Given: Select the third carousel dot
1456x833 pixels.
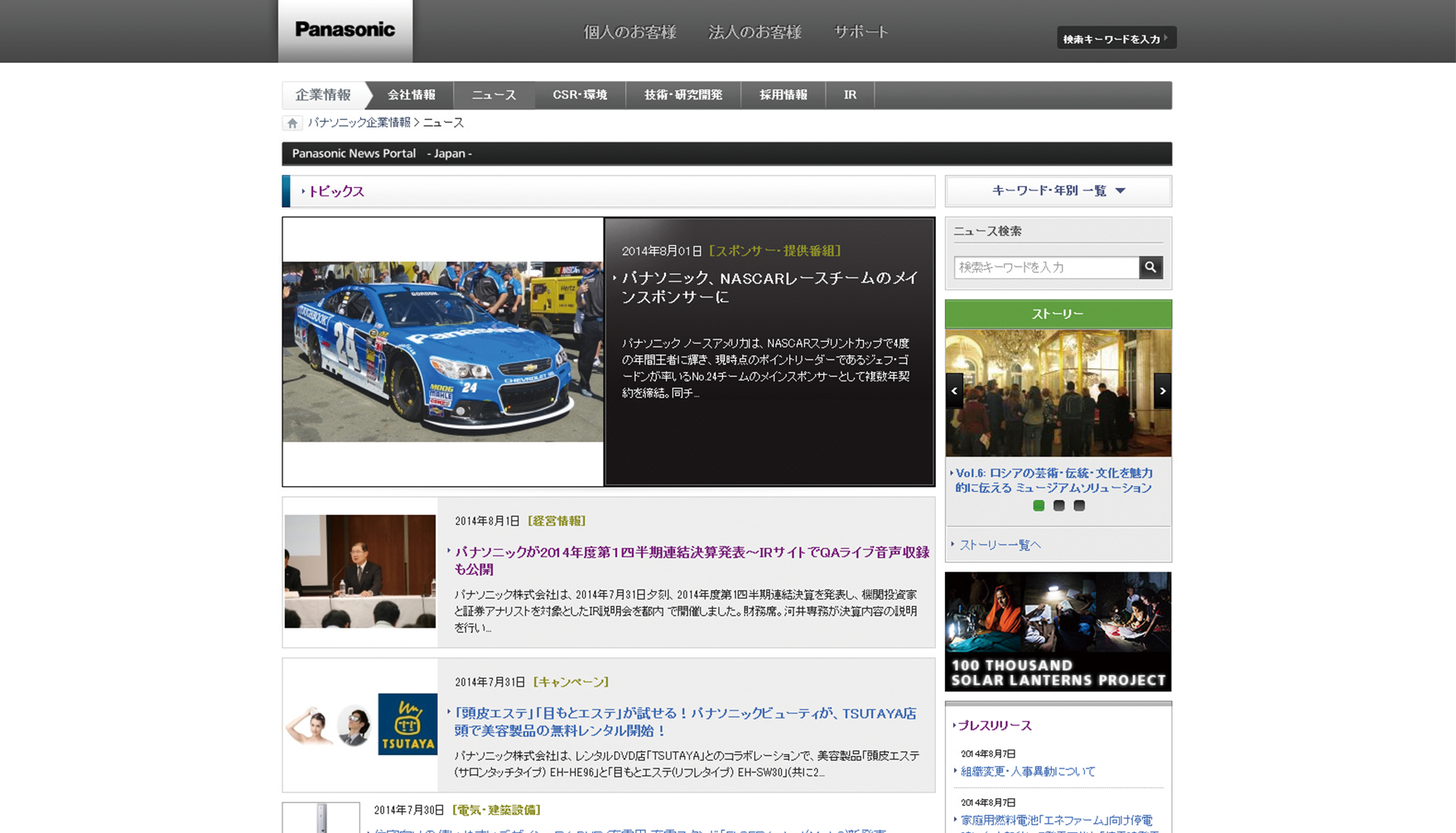Looking at the screenshot, I should point(1079,506).
